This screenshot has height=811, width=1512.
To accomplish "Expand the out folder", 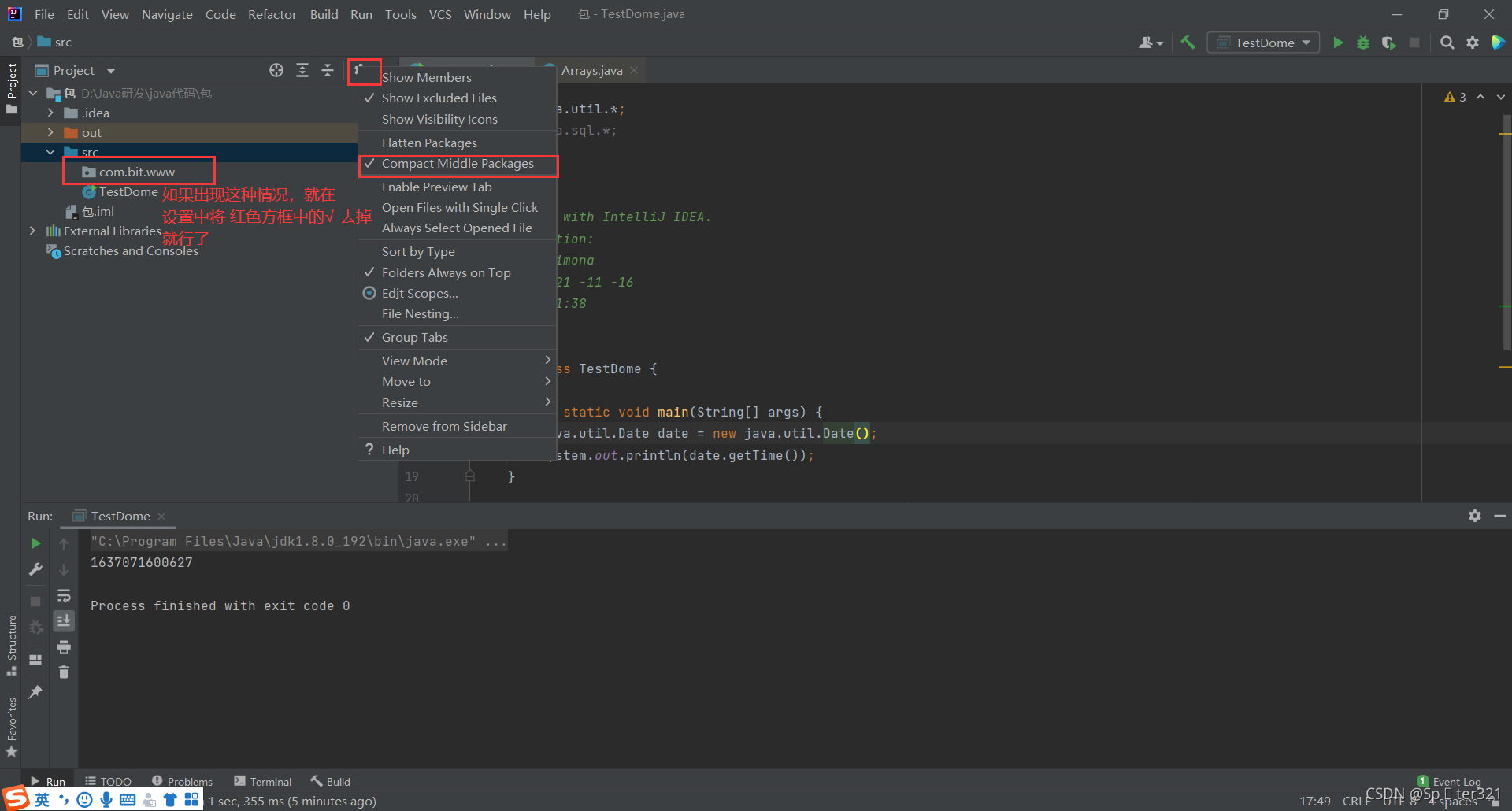I will 50,133.
